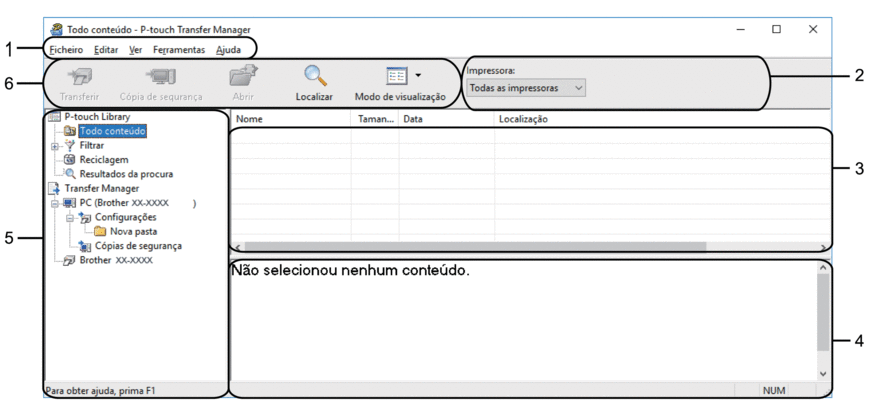The height and width of the screenshot is (416, 881).
Task: Click the Cópias de segurança icon
Action: [86, 246]
